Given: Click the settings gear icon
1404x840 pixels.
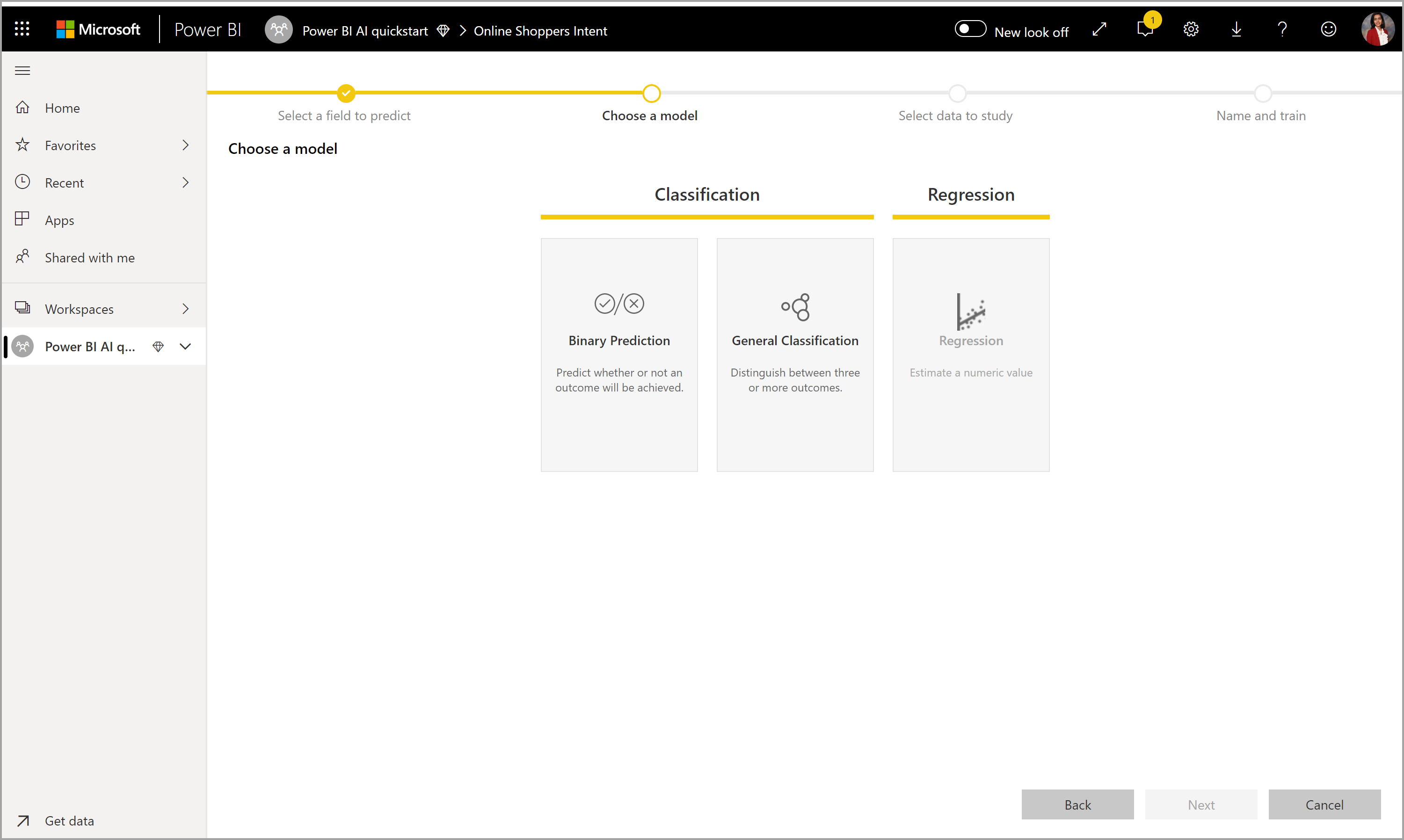Looking at the screenshot, I should pos(1191,31).
